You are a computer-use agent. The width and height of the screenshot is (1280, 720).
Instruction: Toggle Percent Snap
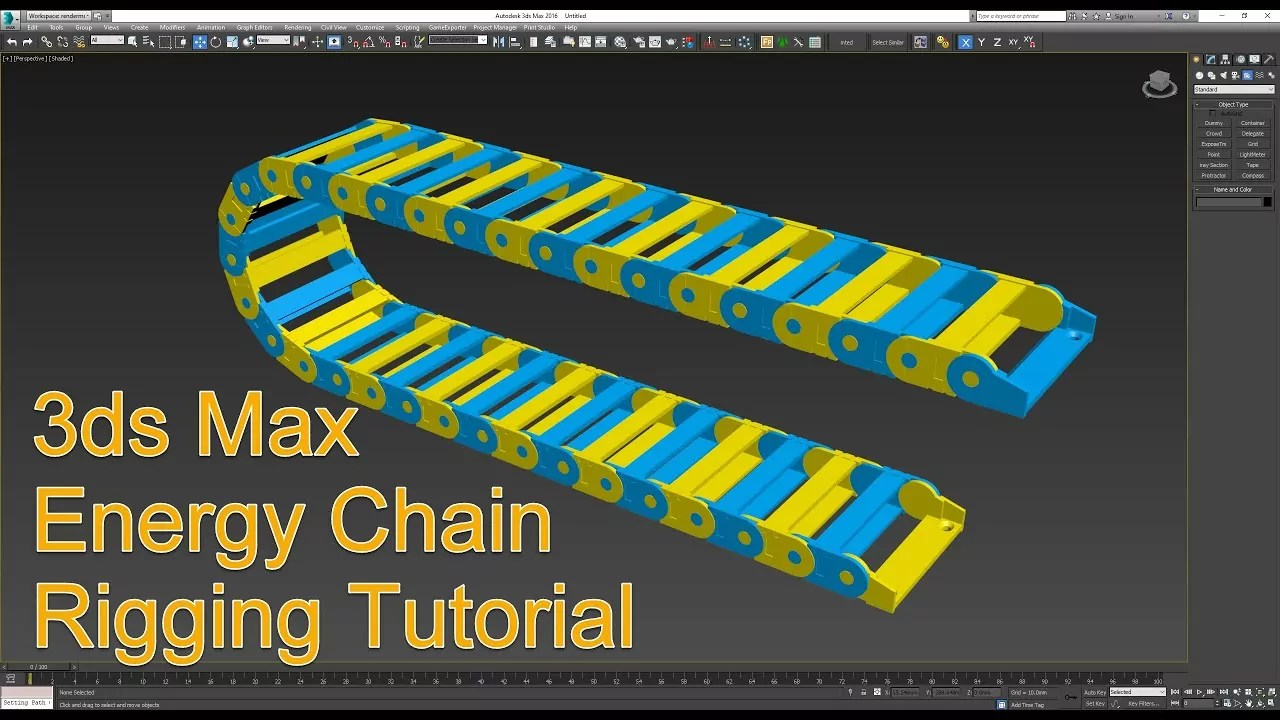coord(384,42)
